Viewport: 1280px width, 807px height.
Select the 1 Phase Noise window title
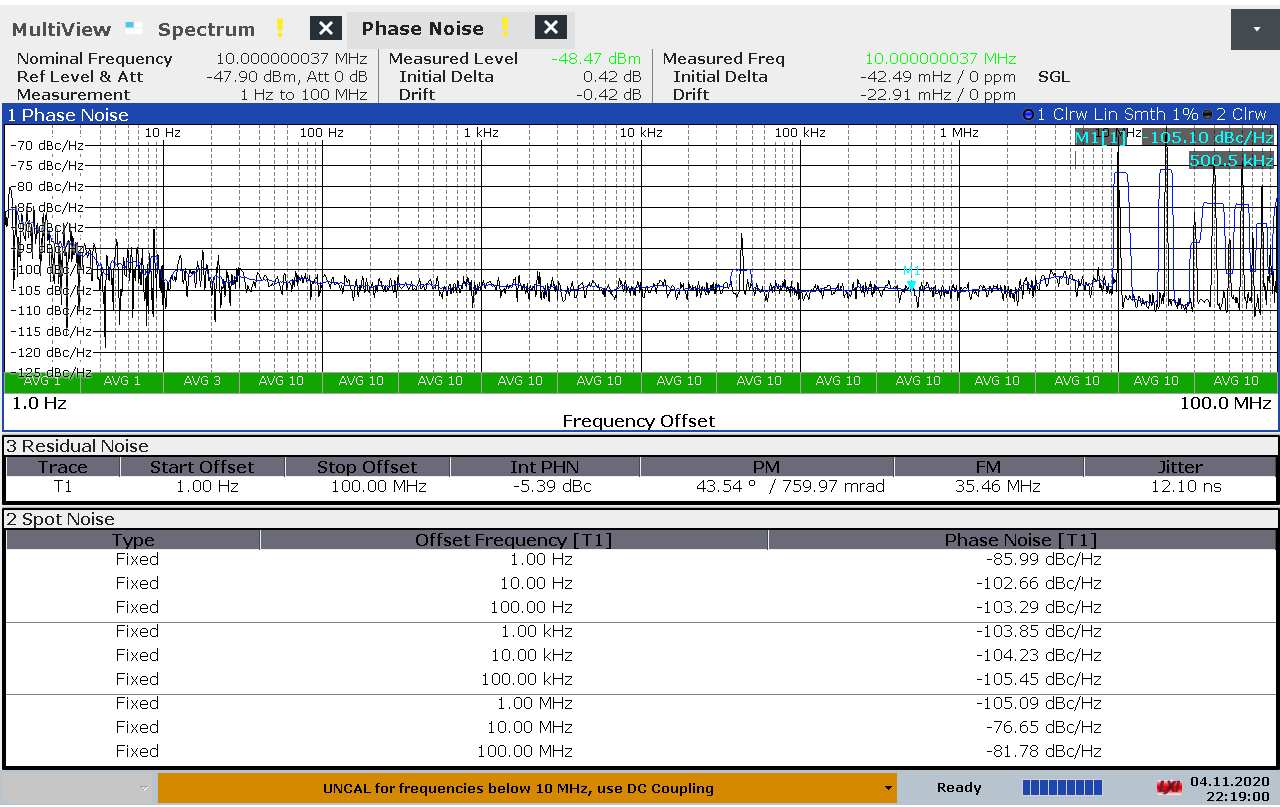coord(68,115)
